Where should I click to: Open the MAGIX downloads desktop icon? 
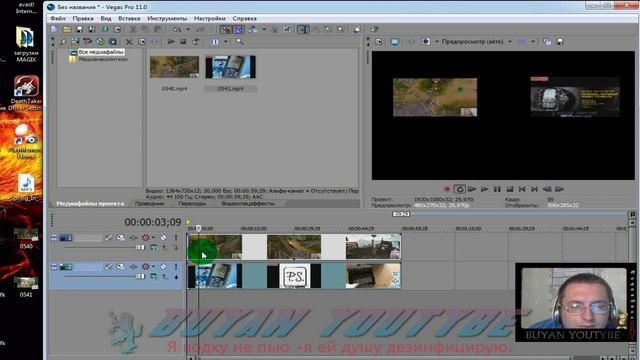pos(26,44)
